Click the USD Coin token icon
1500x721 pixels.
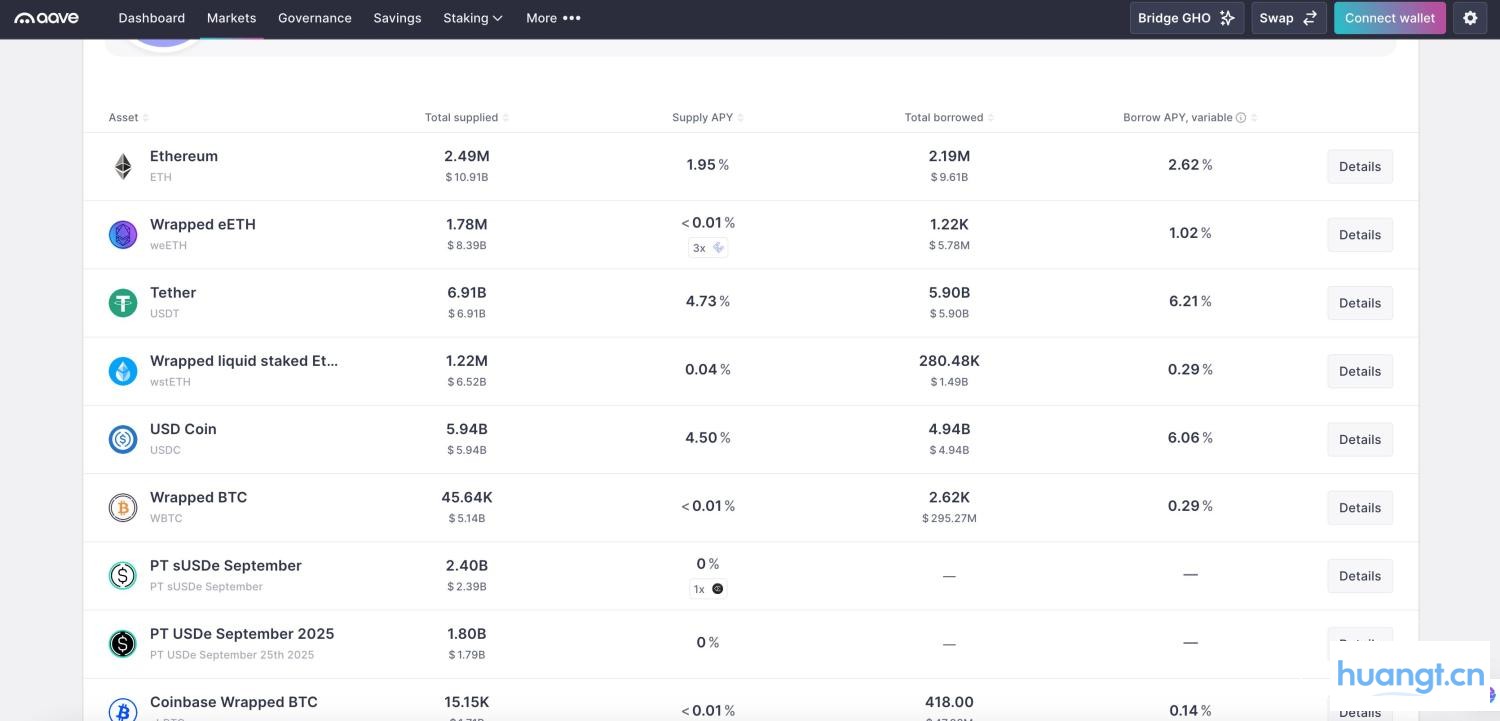[x=122, y=438]
